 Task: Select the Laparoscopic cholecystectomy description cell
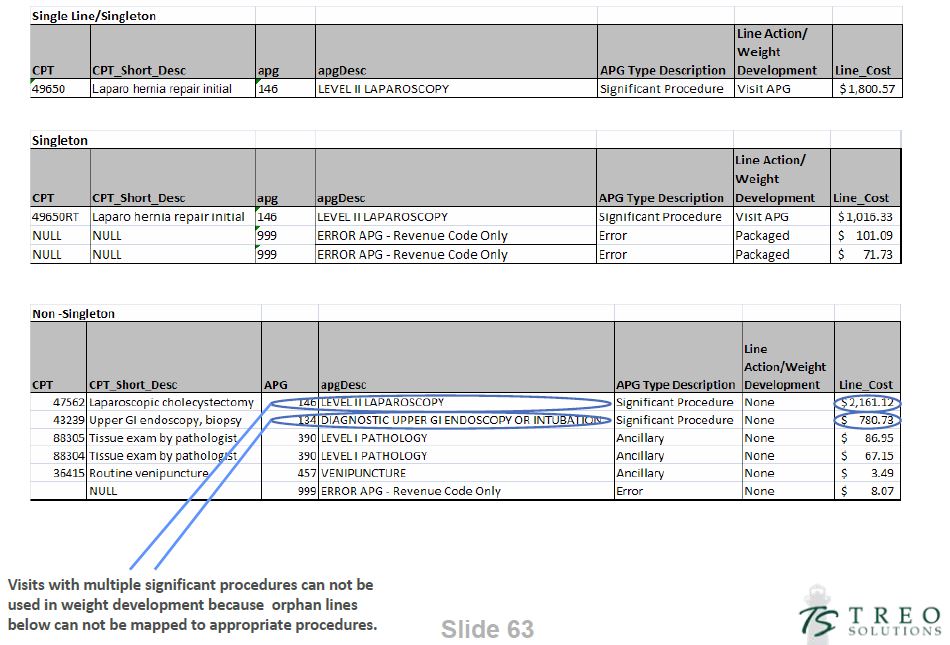171,403
